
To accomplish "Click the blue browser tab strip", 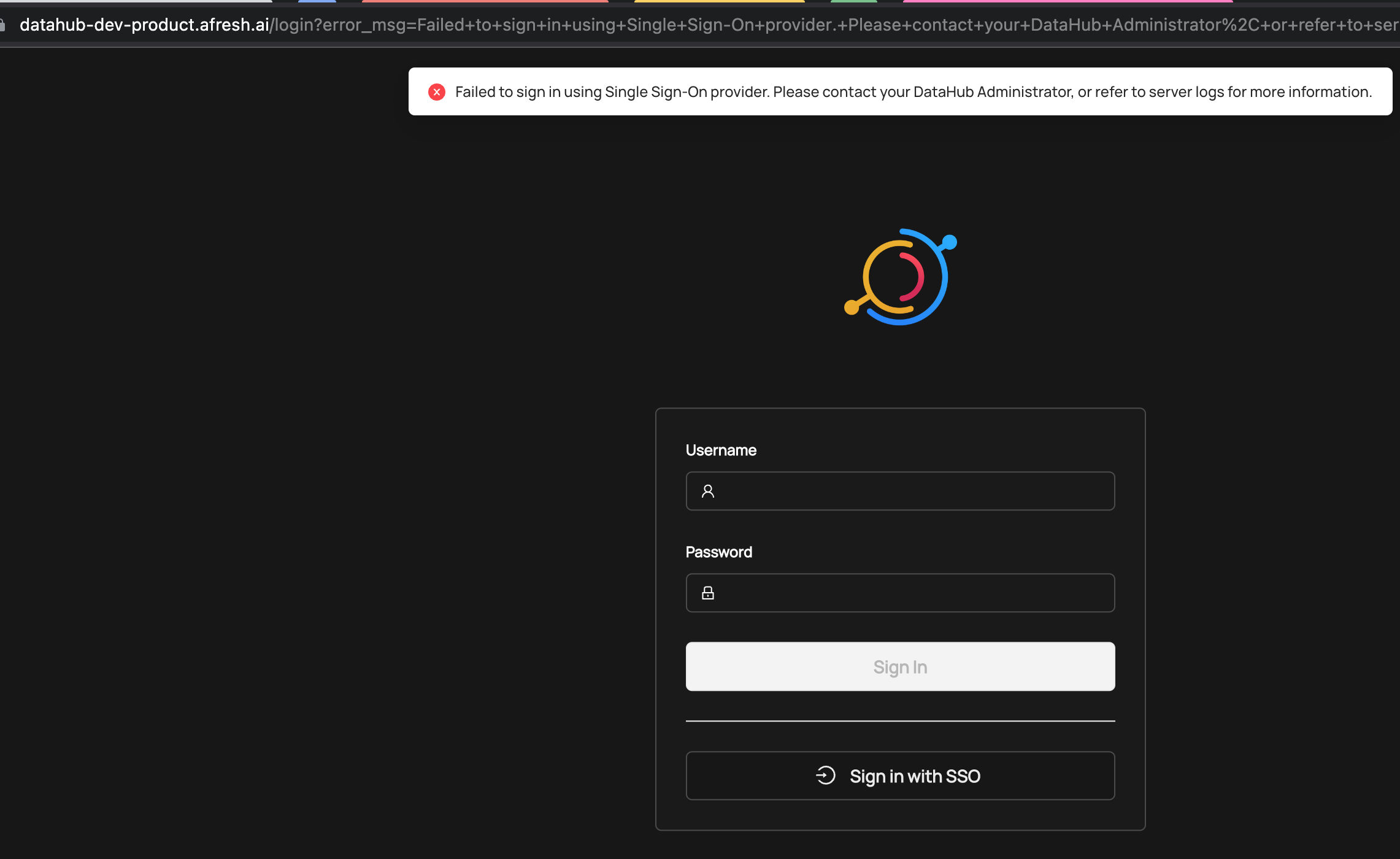I will [x=317, y=2].
